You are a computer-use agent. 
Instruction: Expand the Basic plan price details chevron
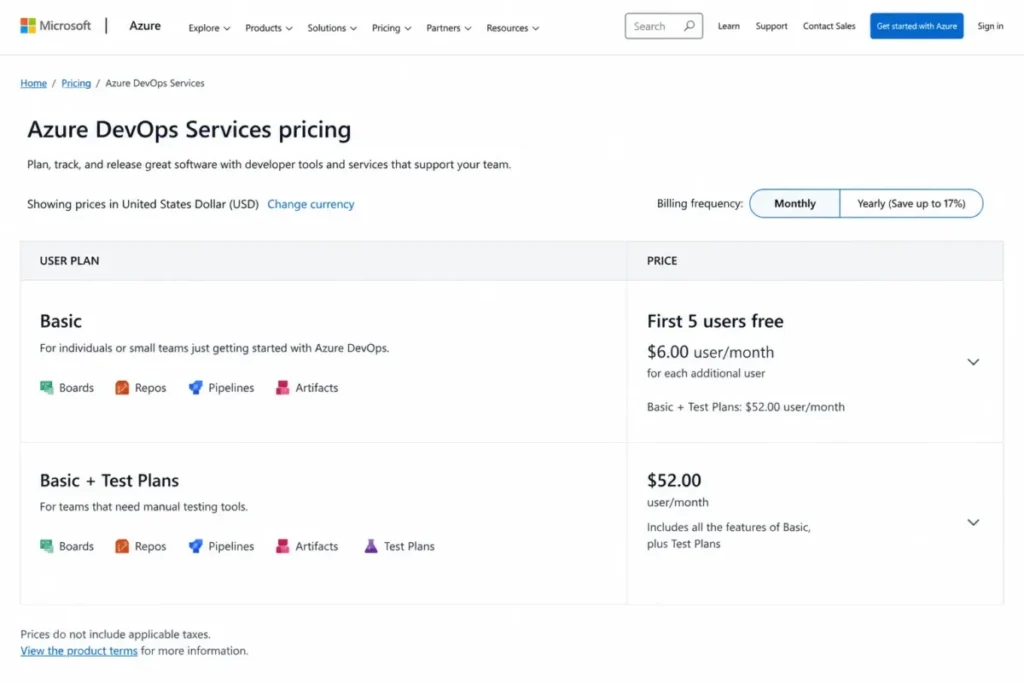pos(973,362)
